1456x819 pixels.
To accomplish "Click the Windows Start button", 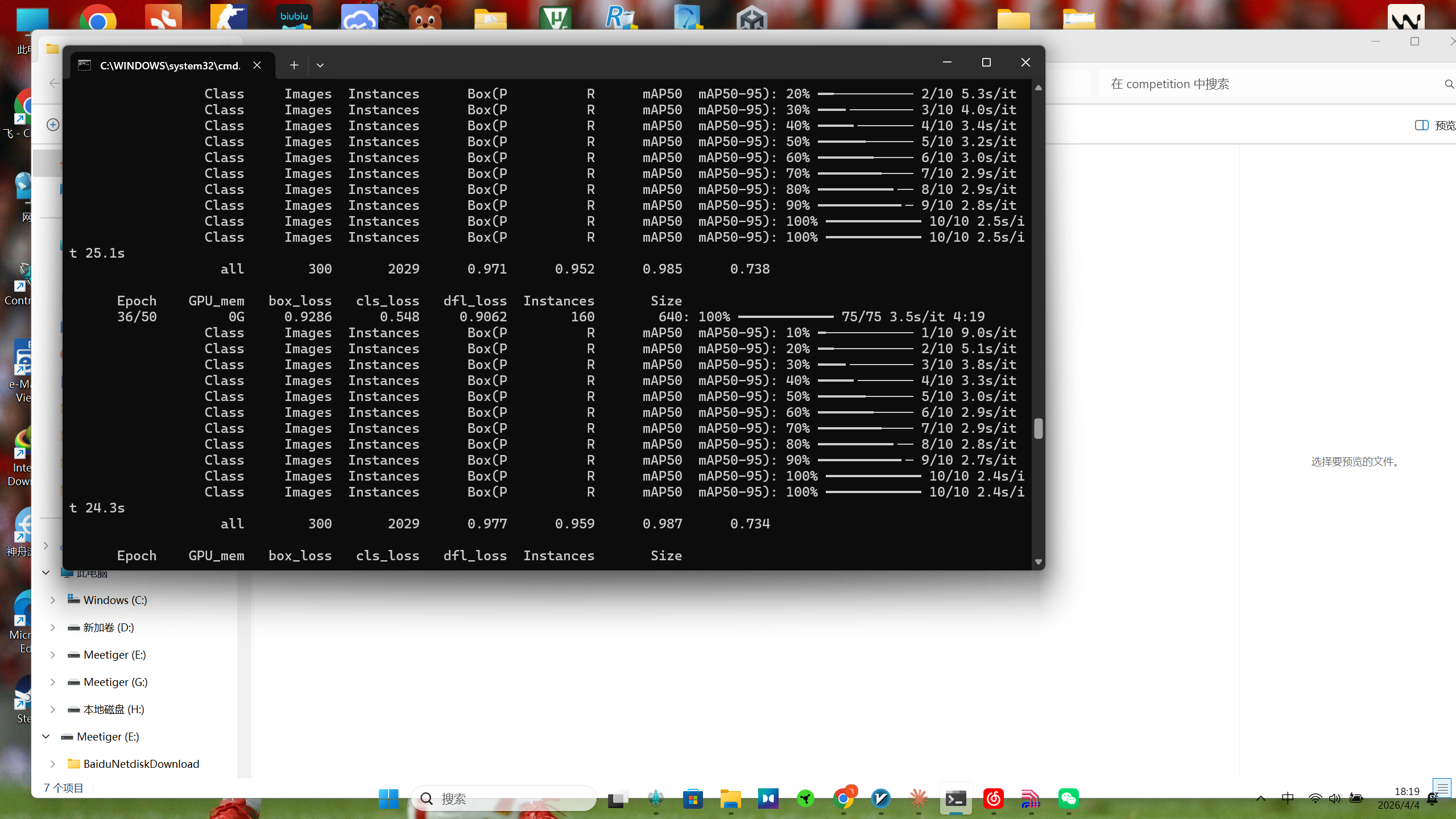I will (388, 799).
